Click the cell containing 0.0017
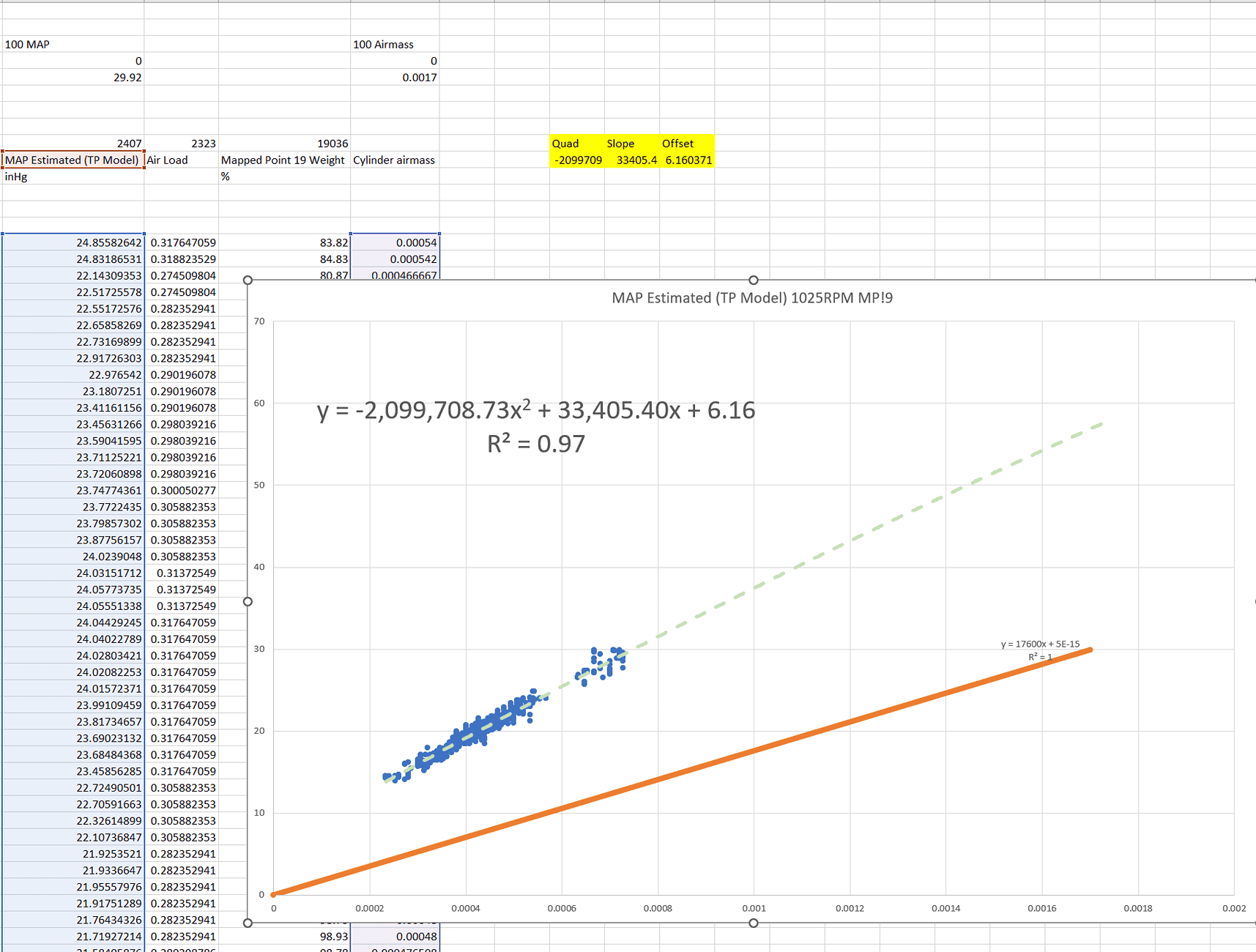Image resolution: width=1256 pixels, height=952 pixels. pyautogui.click(x=395, y=77)
